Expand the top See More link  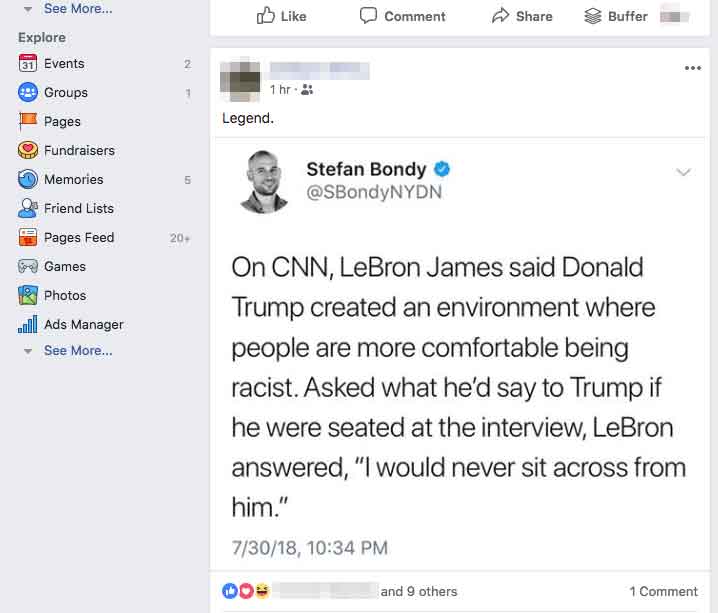tap(77, 9)
